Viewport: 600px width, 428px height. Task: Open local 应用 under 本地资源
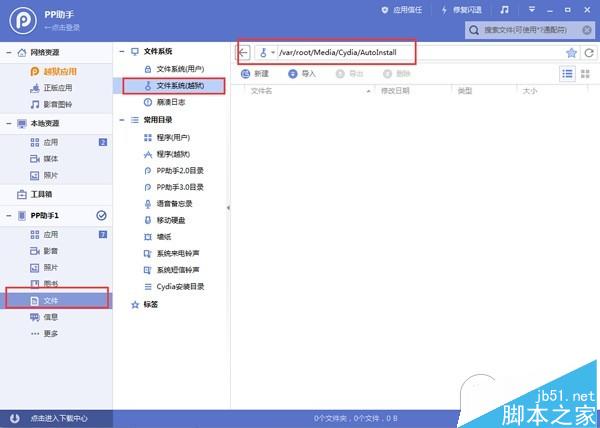44,142
